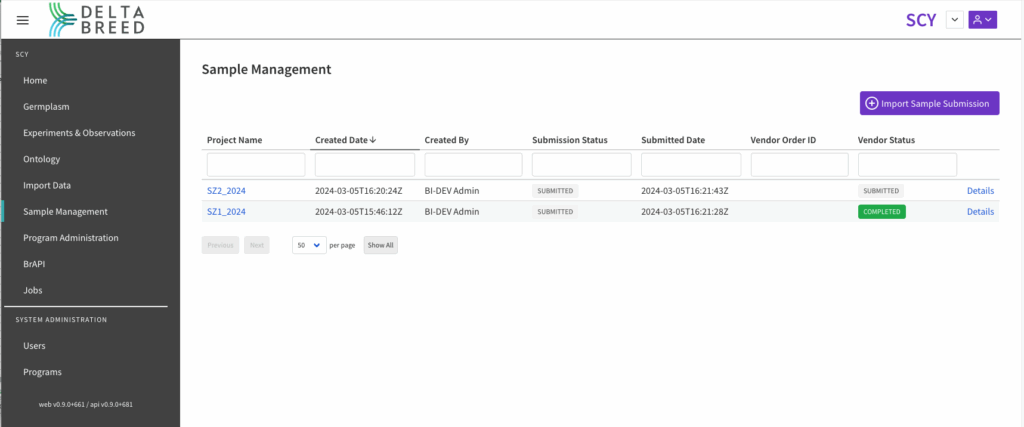Navigate to Import Data
The width and height of the screenshot is (1024, 427).
click(47, 185)
